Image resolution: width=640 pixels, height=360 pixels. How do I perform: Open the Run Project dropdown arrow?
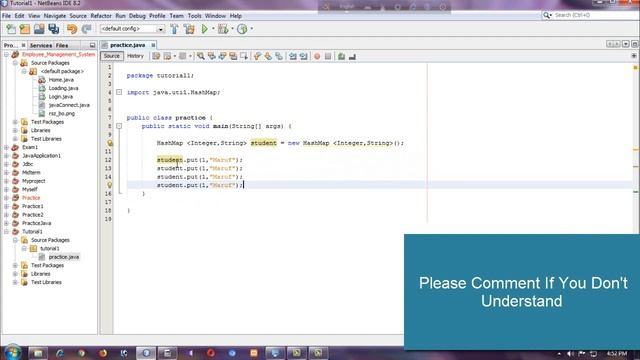213,29
